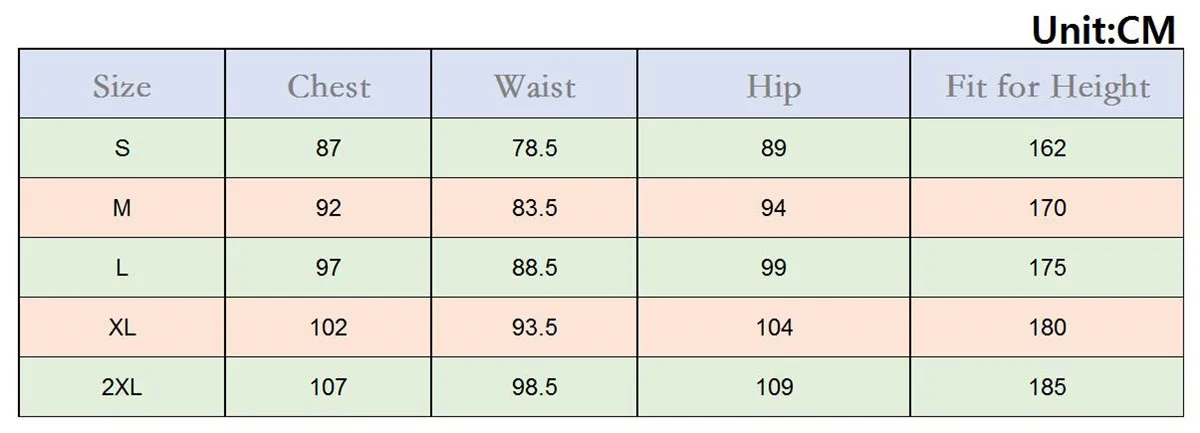Click chest value 107

pos(328,387)
